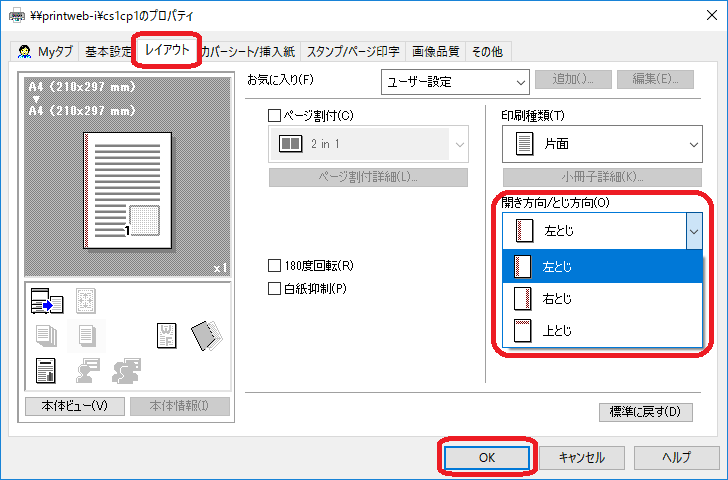Click 標準に戻す reset button
This screenshot has width=728, height=480.
point(645,412)
